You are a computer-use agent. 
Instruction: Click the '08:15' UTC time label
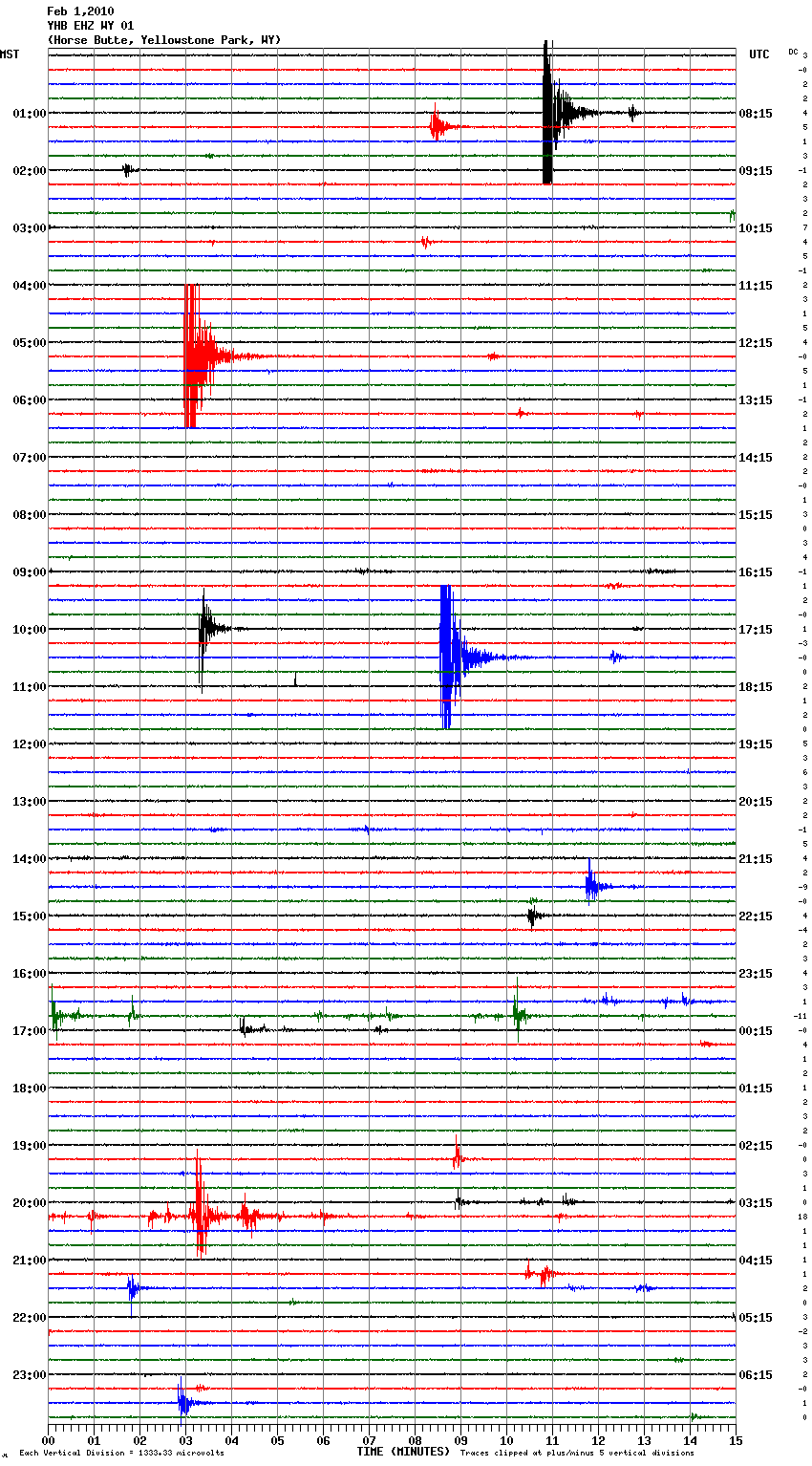(756, 114)
